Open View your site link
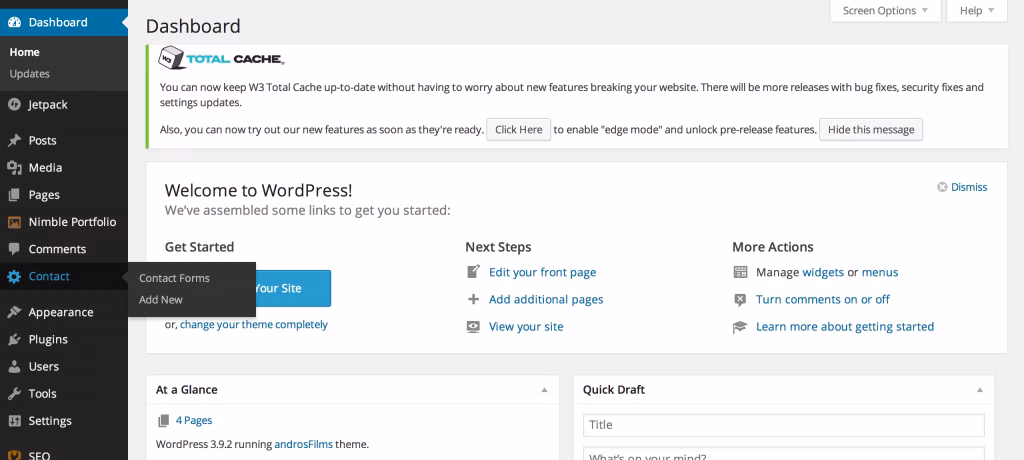1024x460 pixels. point(526,327)
